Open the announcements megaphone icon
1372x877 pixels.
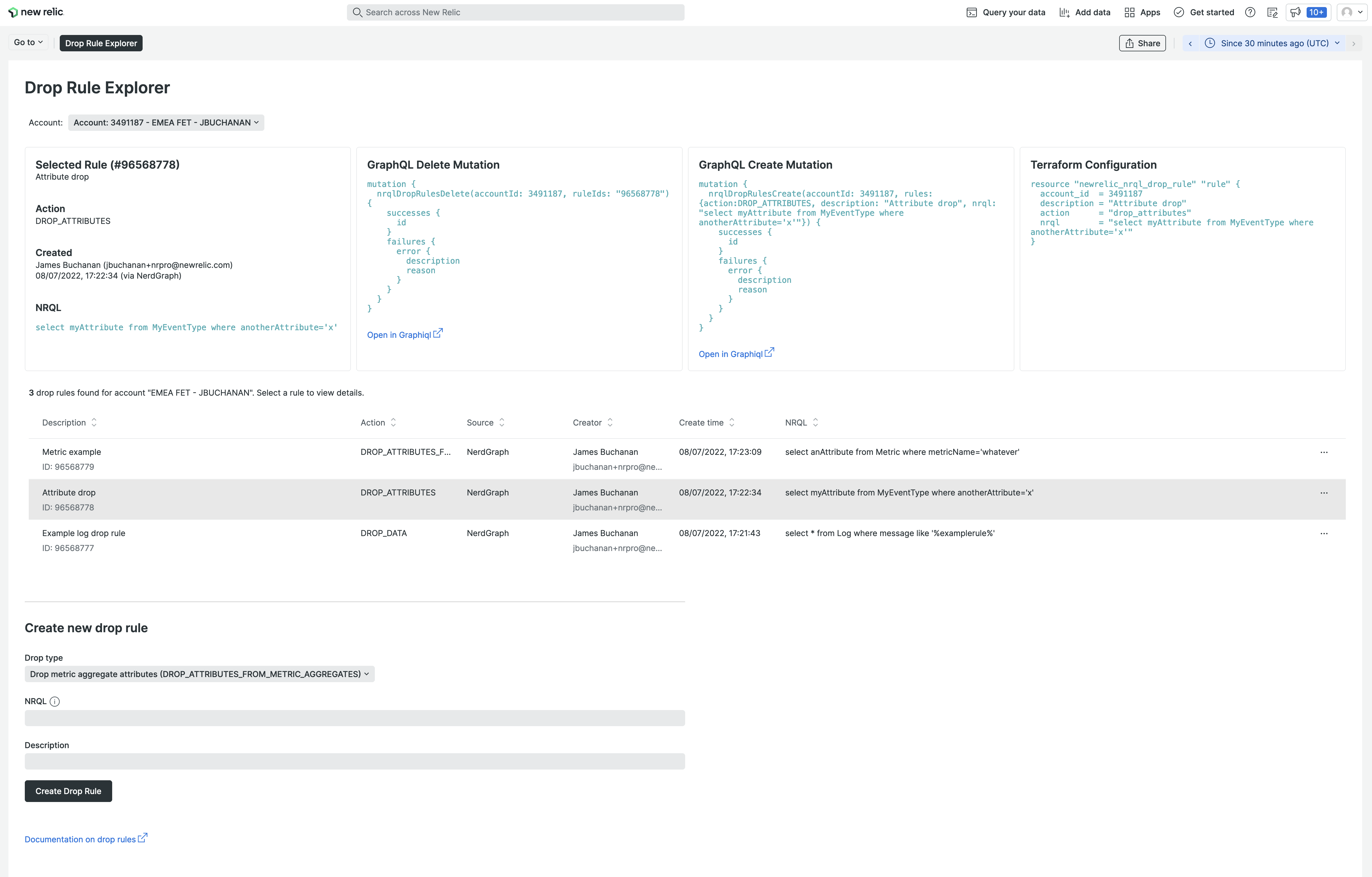[1296, 12]
